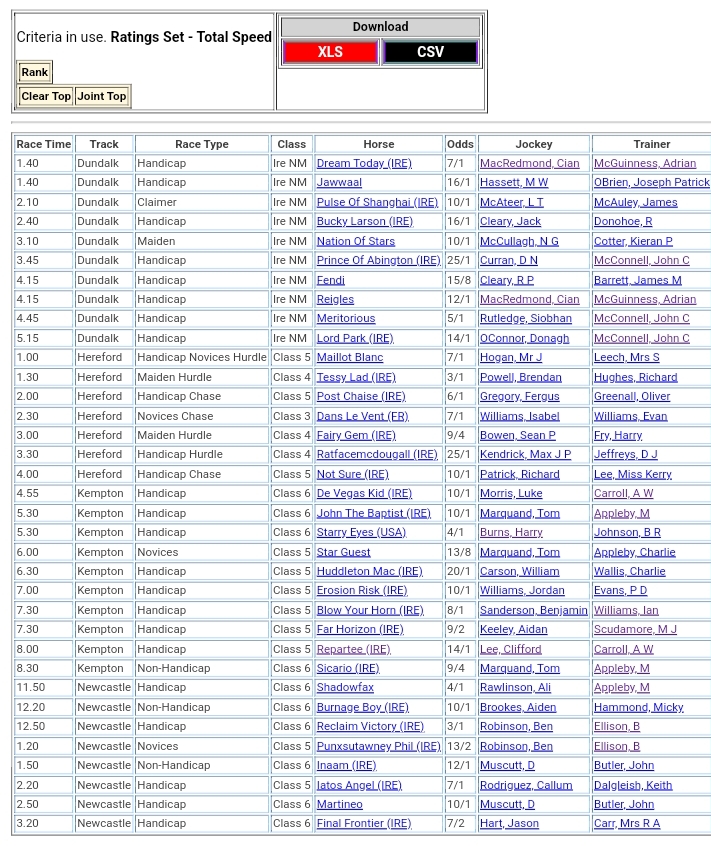The height and width of the screenshot is (846, 711).
Task: Open trainer Donohoe, R link
Action: coord(622,222)
